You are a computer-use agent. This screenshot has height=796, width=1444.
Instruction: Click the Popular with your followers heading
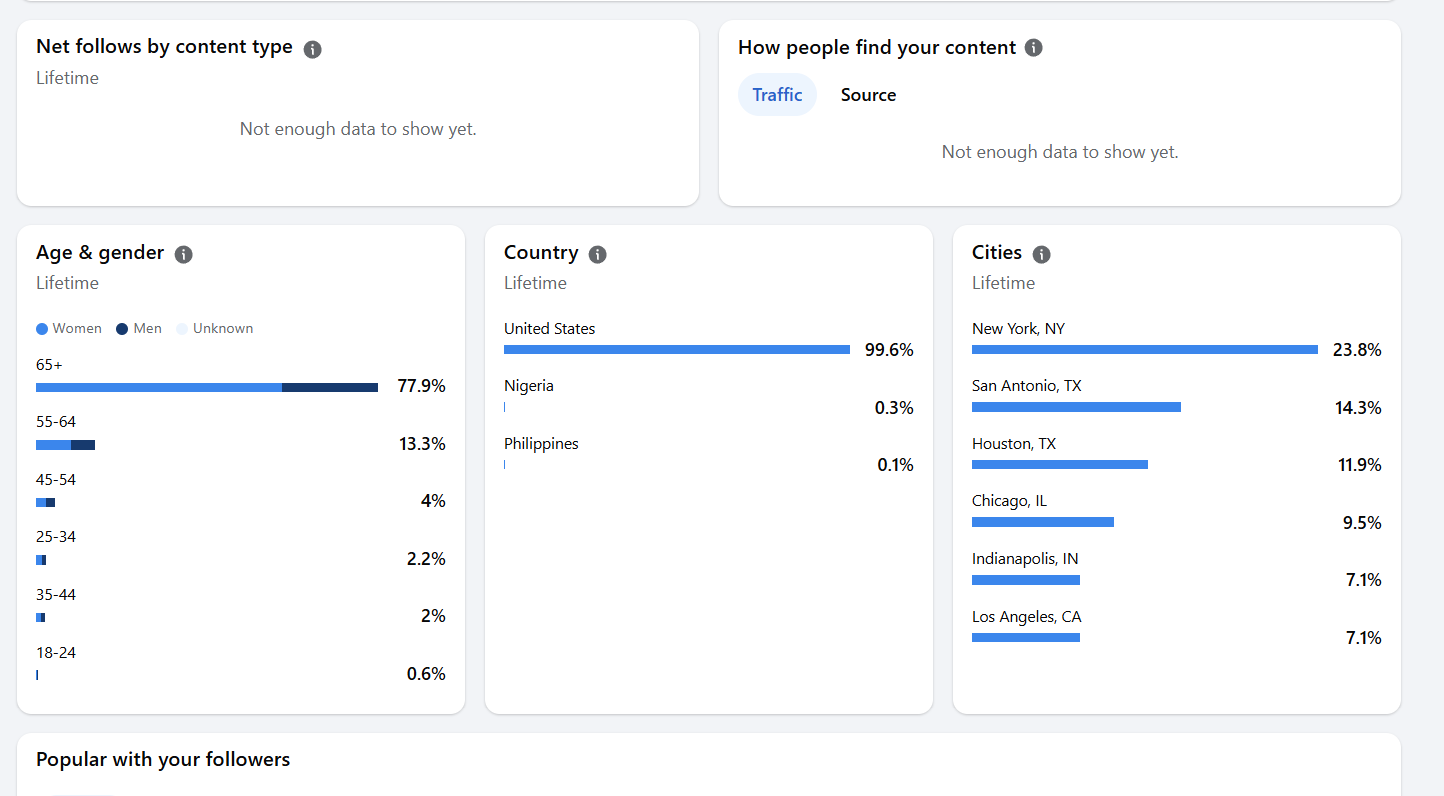(163, 760)
